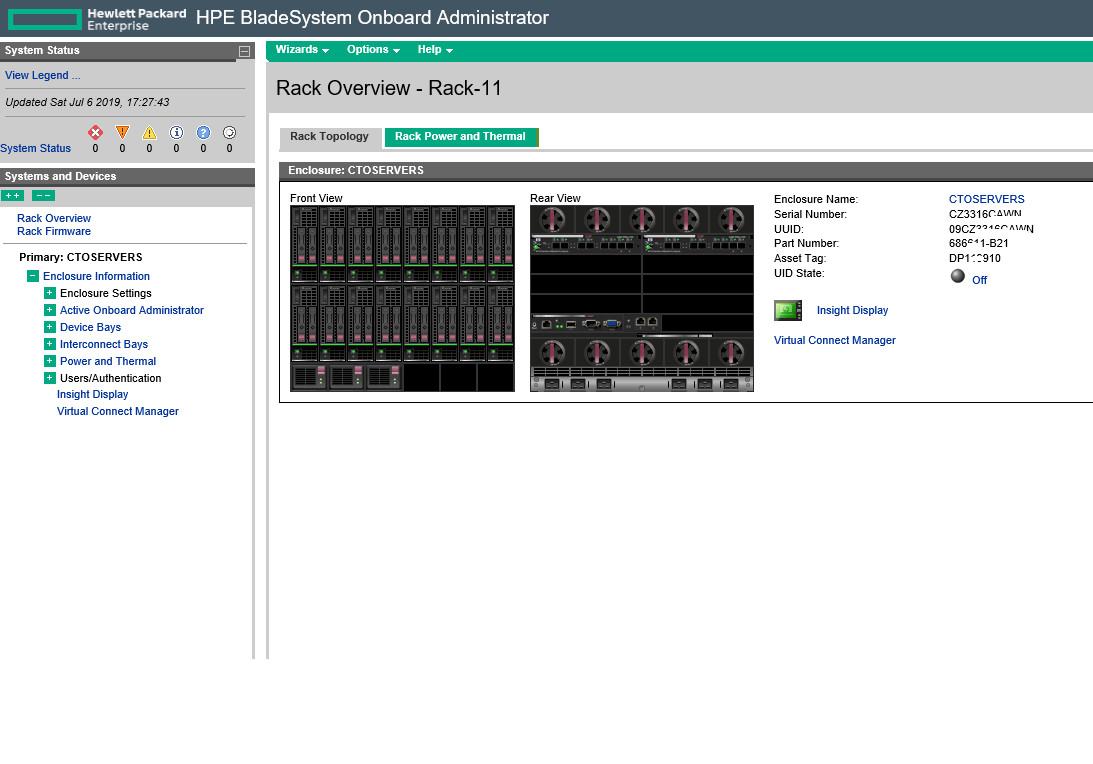Open Interconnect Bays link in tree

point(104,344)
